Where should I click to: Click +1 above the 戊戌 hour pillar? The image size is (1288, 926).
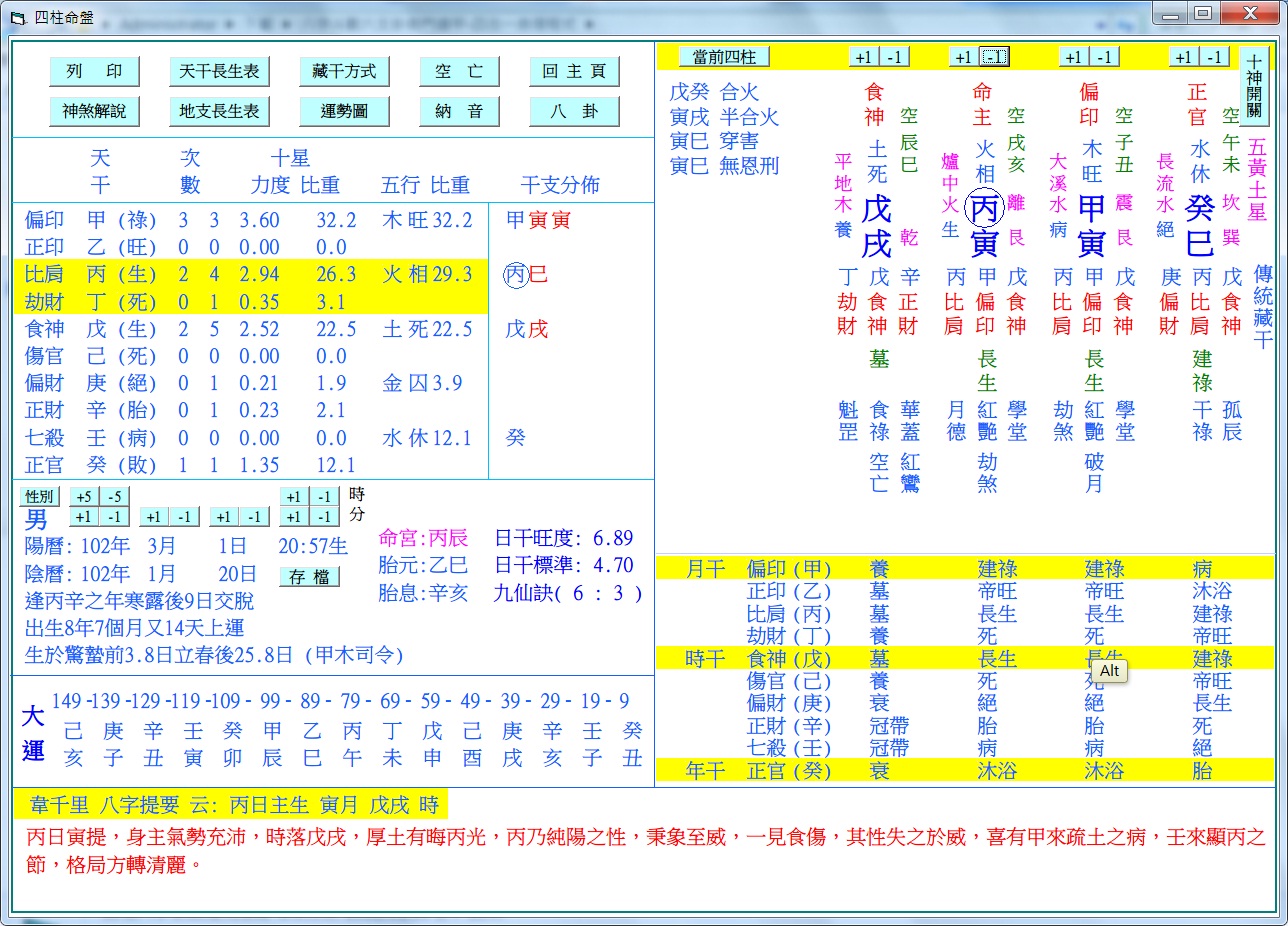[864, 57]
